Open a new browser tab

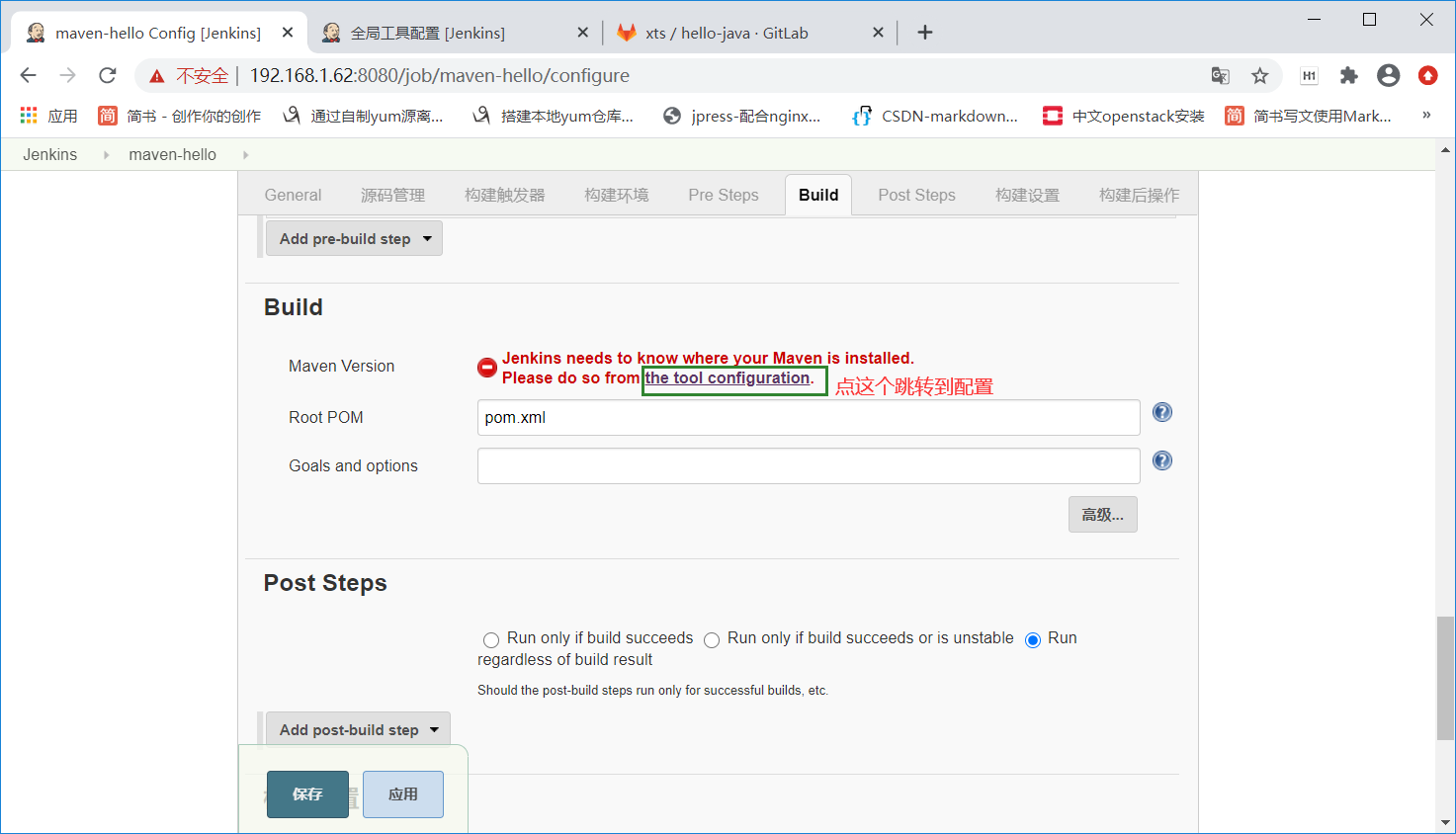point(924,33)
